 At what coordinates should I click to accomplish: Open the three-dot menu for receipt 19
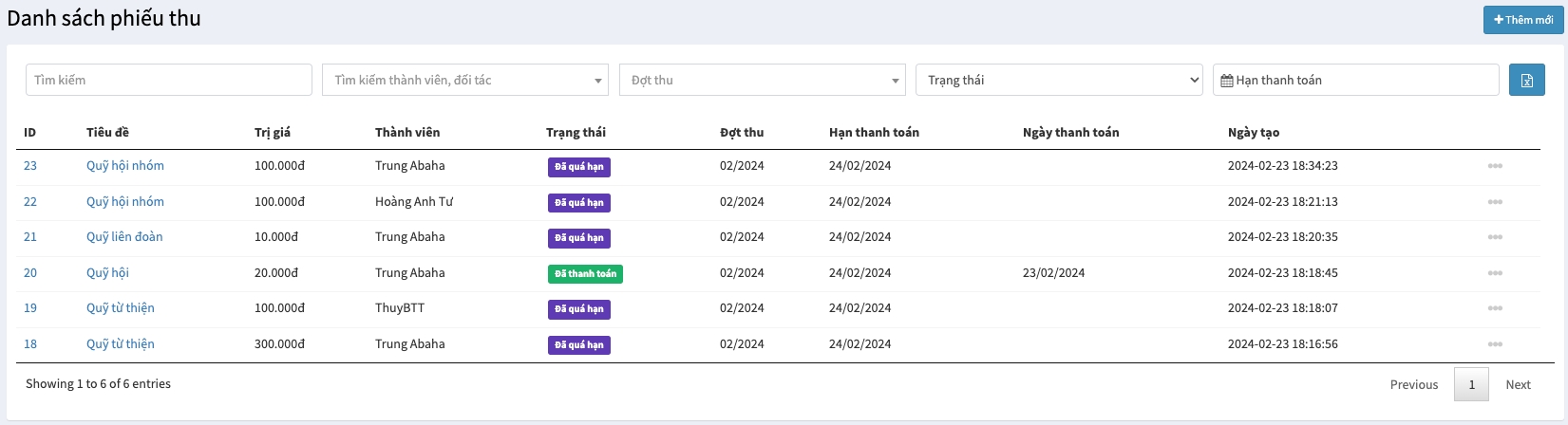(1495, 308)
